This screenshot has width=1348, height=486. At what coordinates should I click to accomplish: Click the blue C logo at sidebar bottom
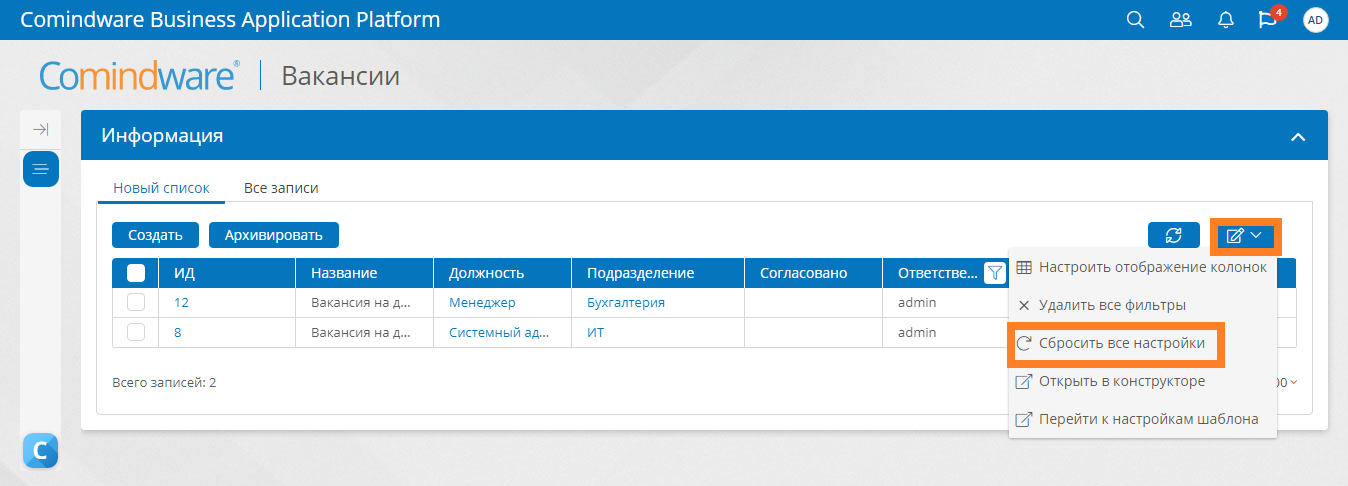point(40,452)
